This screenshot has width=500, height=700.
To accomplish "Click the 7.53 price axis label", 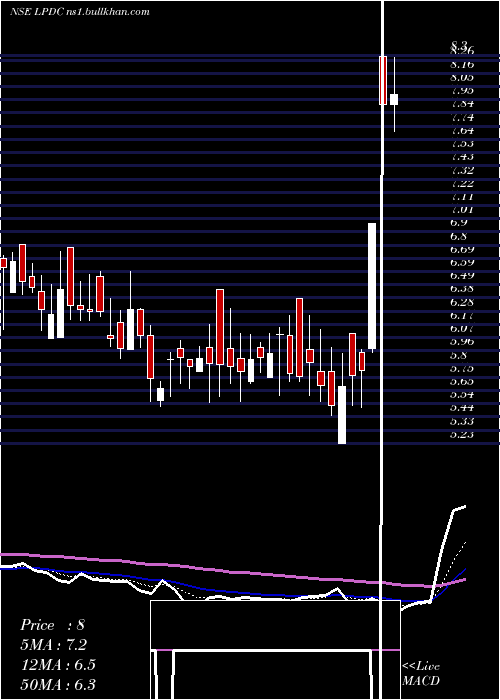I will pyautogui.click(x=462, y=144).
